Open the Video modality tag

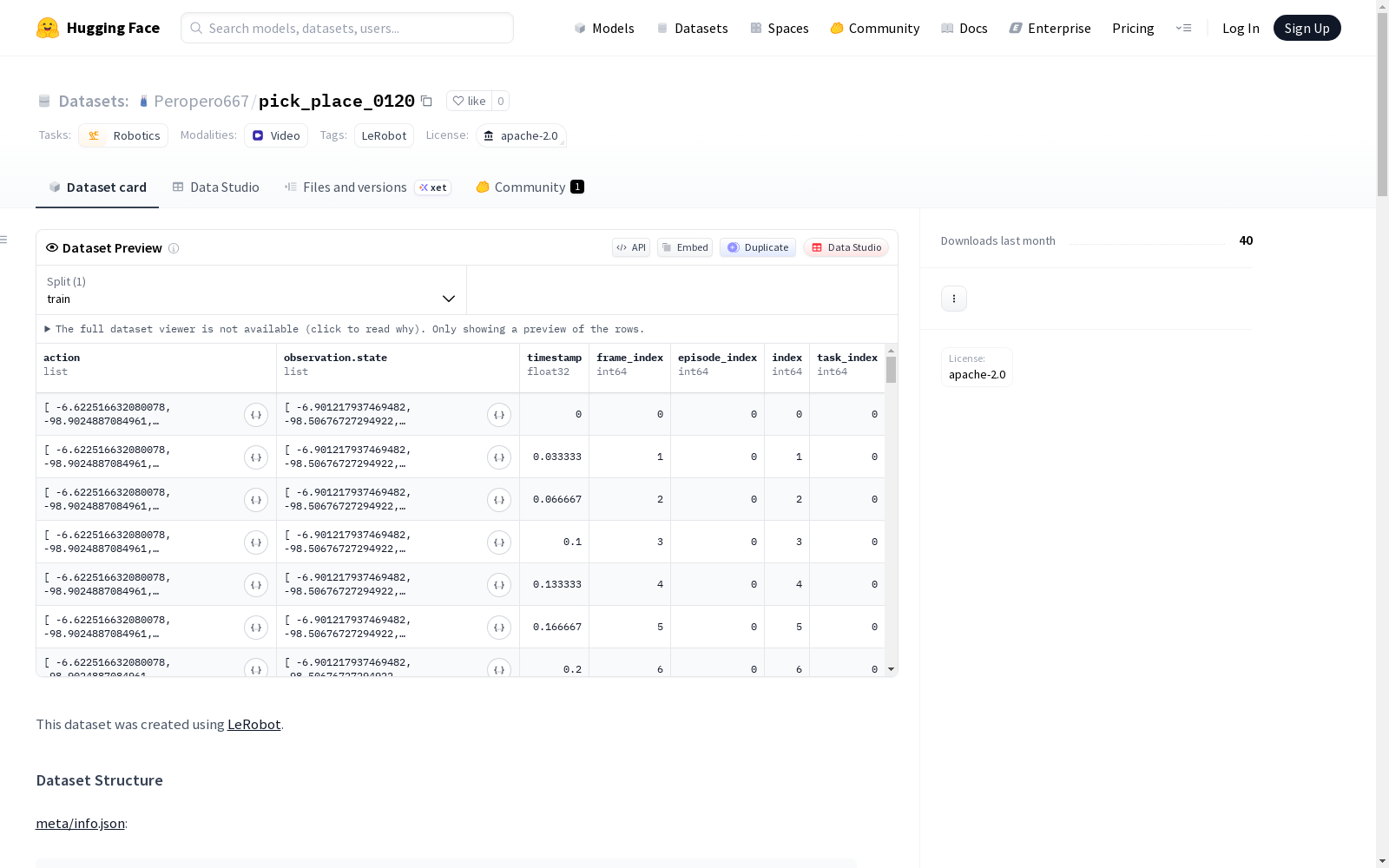pyautogui.click(x=276, y=135)
